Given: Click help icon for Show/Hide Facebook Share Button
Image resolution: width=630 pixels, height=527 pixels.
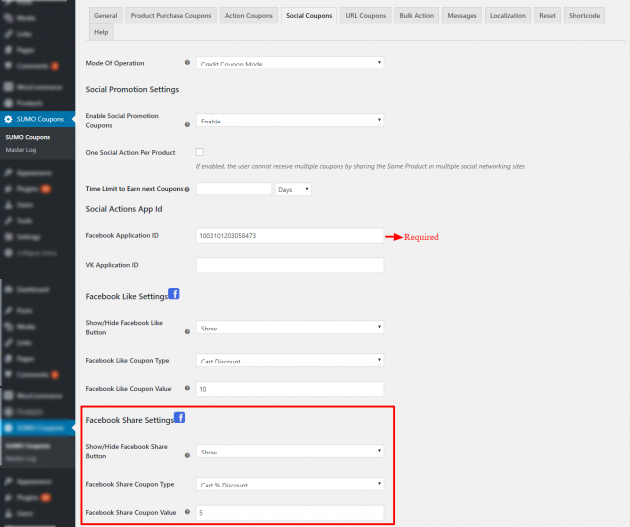Looking at the screenshot, I should 187,456.
